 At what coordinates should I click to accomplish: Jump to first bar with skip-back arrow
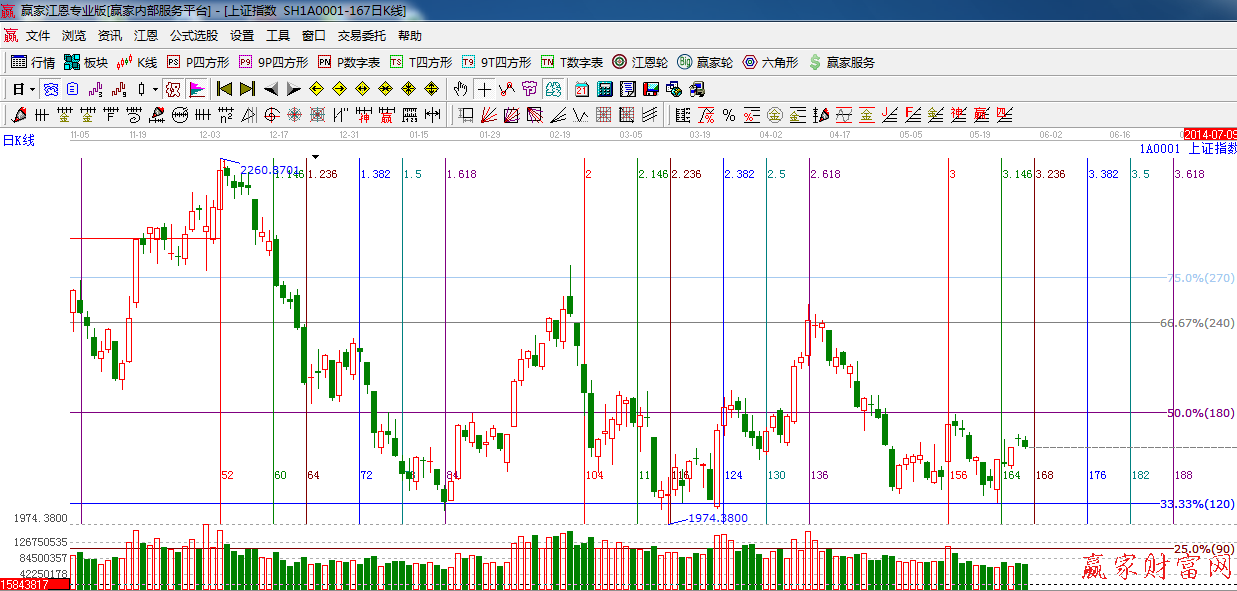(x=224, y=89)
